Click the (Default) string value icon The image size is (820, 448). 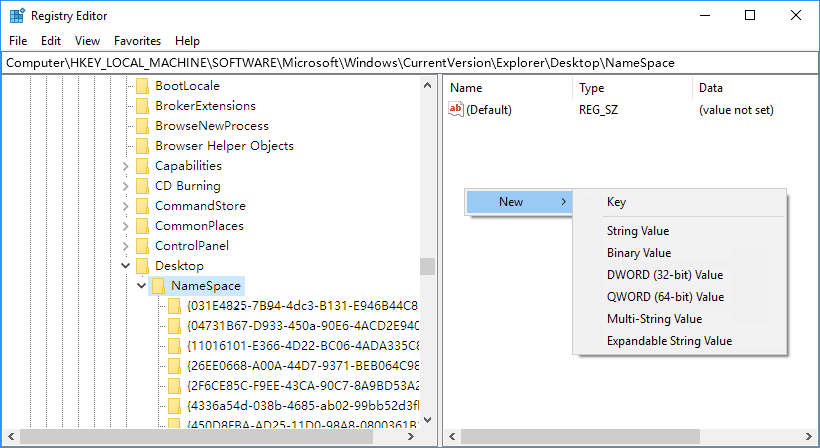click(457, 110)
